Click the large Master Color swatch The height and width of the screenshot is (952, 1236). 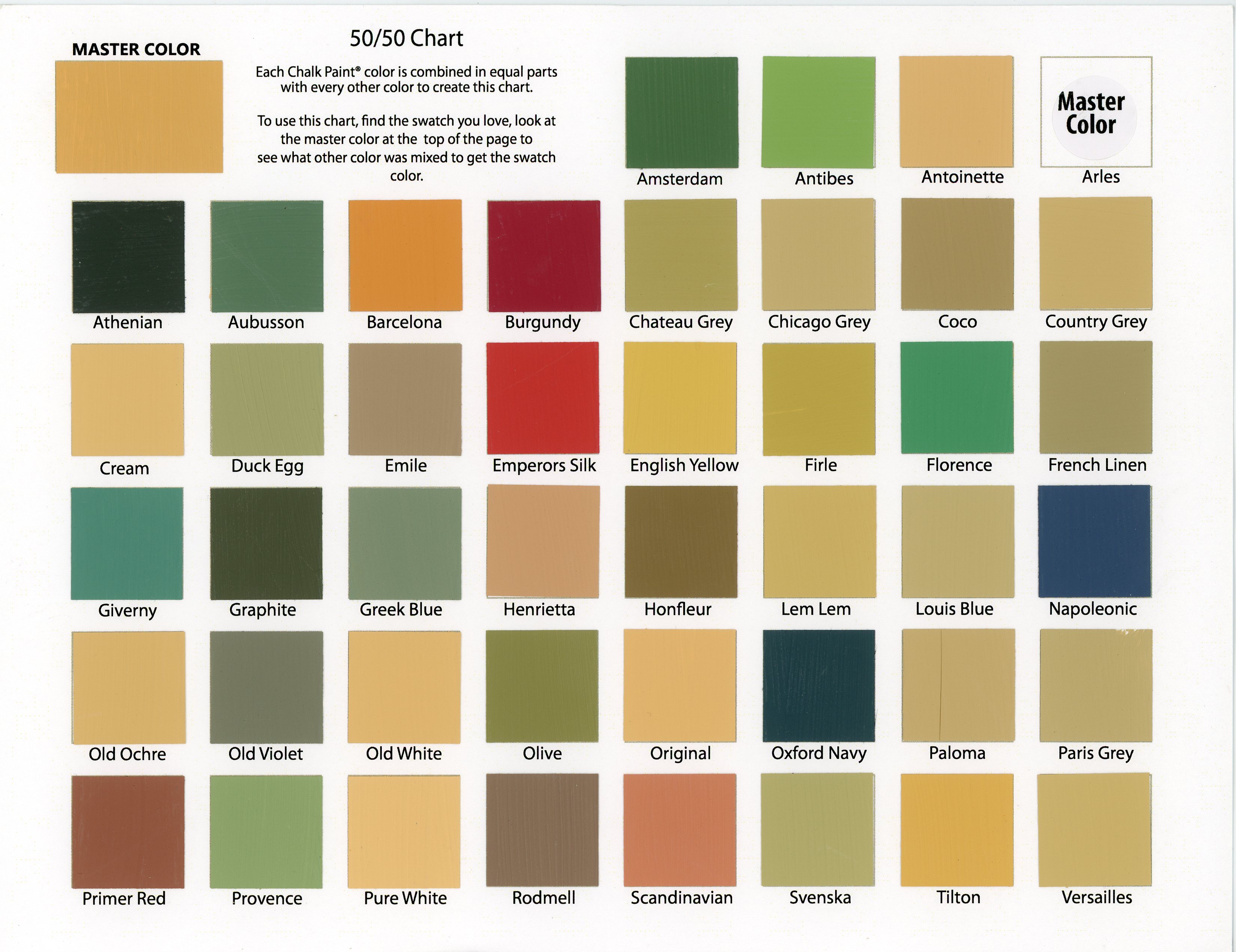tap(139, 116)
